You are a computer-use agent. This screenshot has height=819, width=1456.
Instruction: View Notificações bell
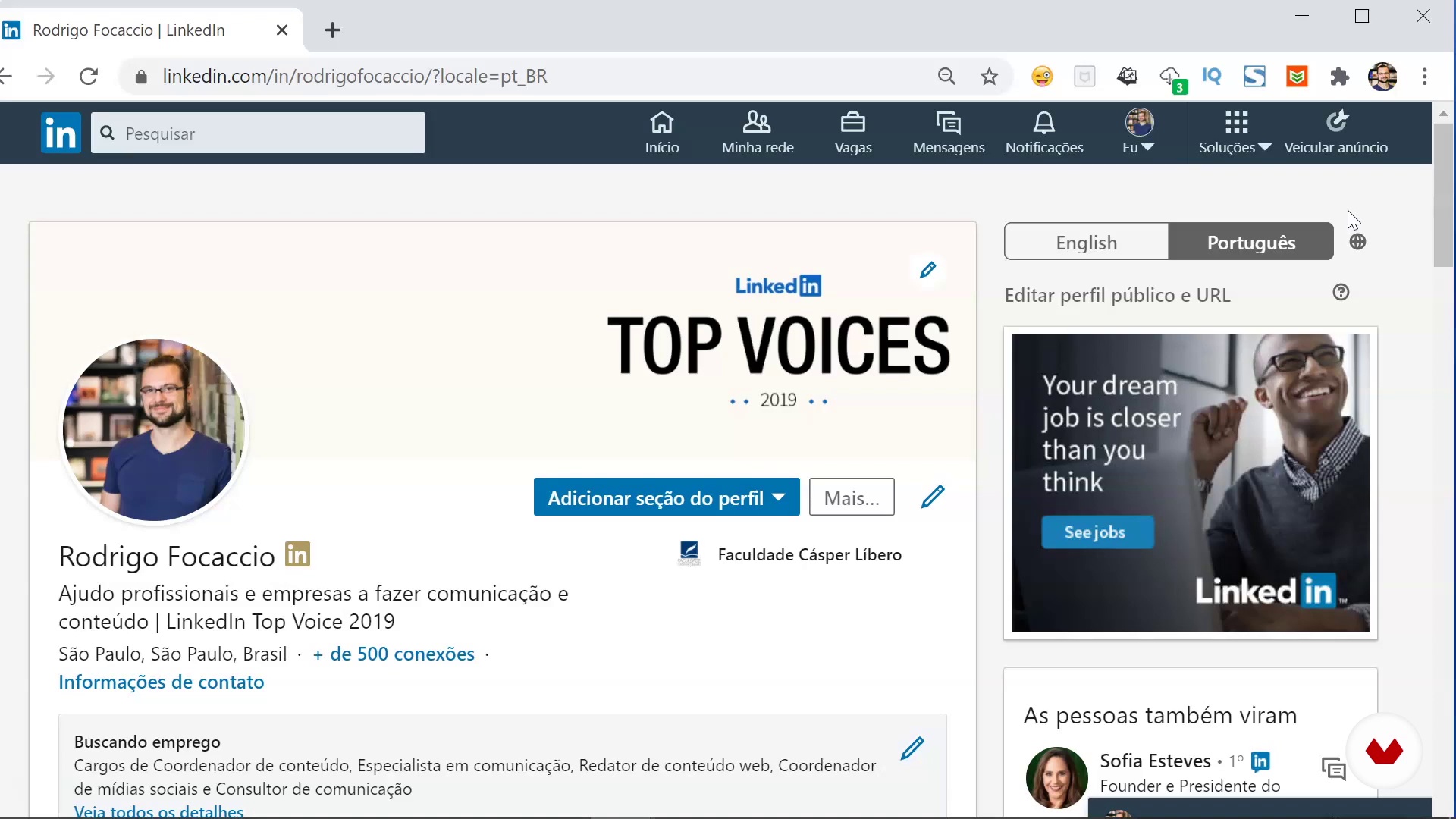(1044, 133)
